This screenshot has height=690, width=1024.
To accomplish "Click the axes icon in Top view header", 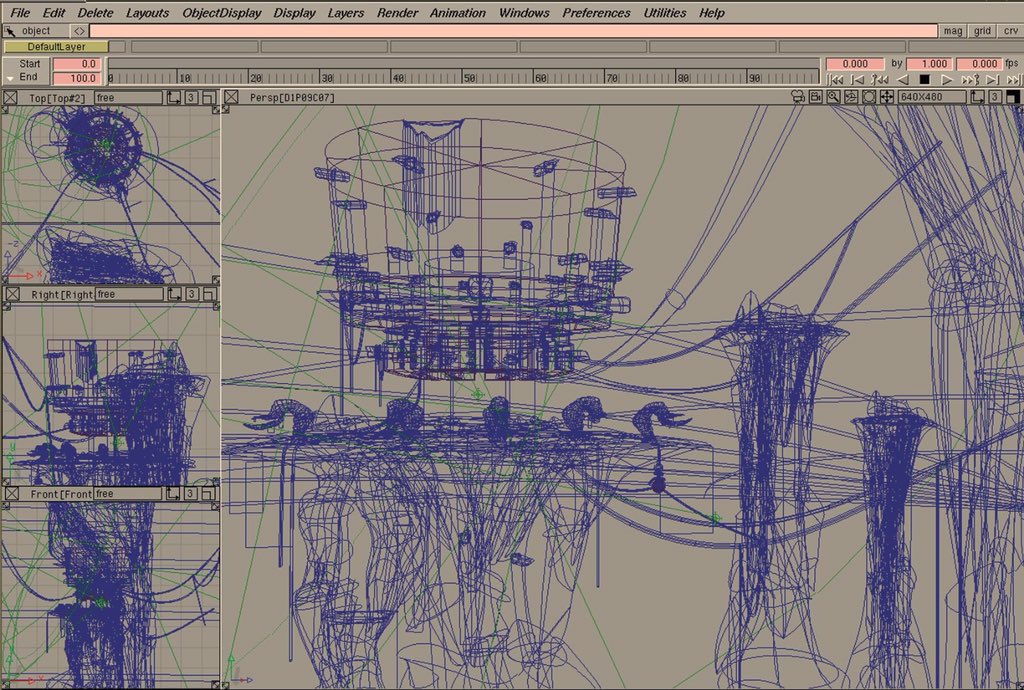I will (174, 98).
